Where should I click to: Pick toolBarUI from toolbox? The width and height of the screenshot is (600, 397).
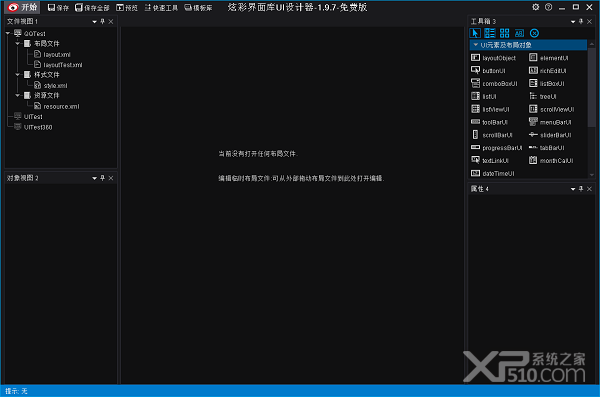pyautogui.click(x=489, y=122)
